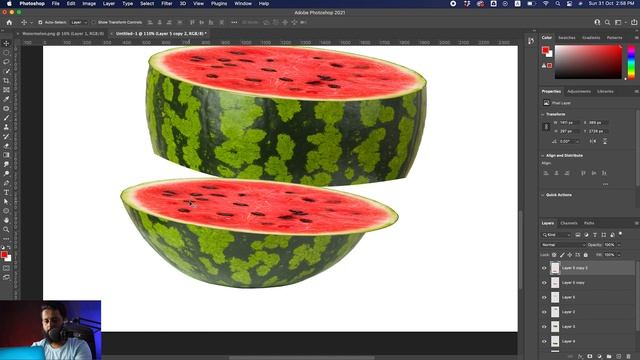
Task: Switch to the Watermelon.png document tab
Action: 63,33
